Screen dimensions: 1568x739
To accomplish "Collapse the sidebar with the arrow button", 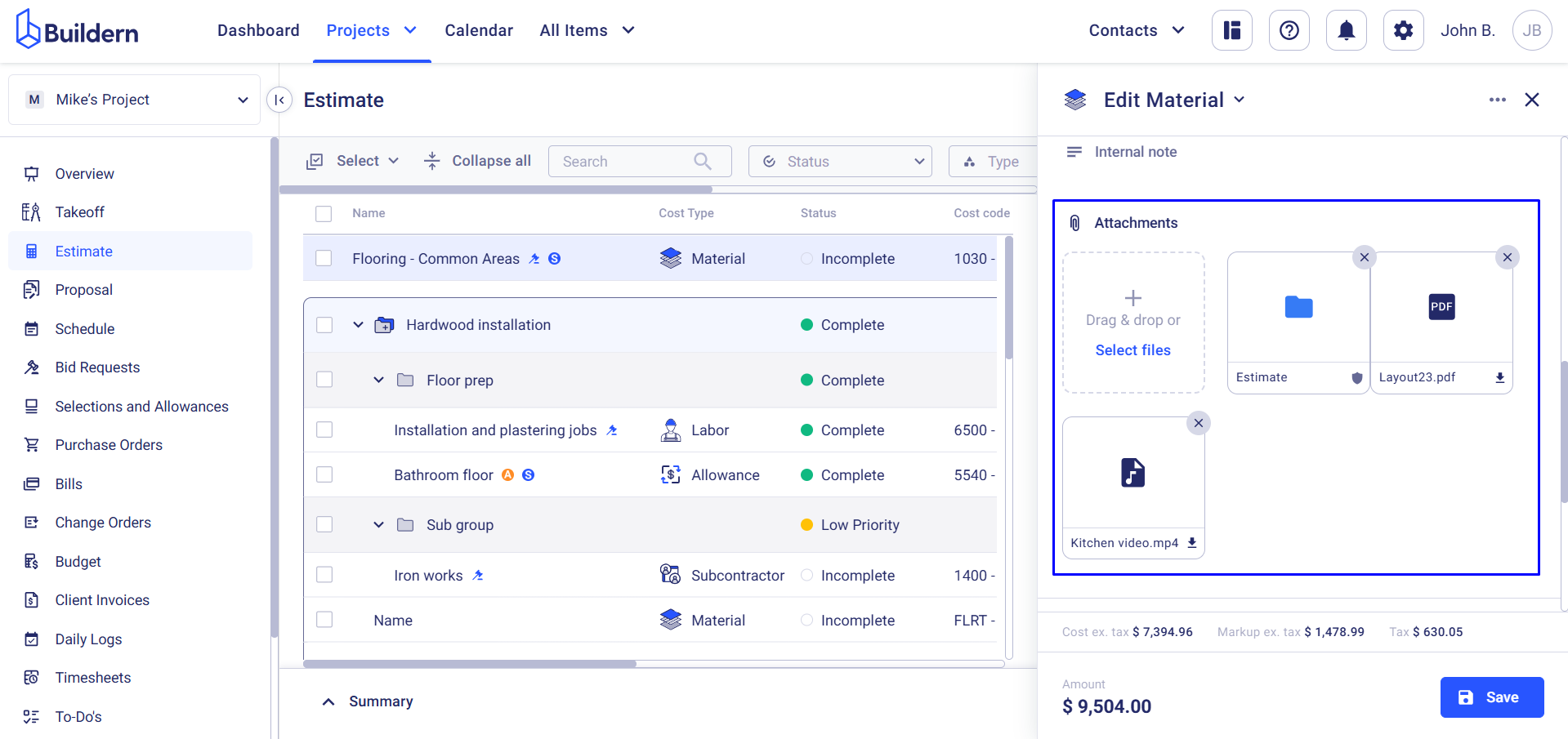I will (x=279, y=100).
